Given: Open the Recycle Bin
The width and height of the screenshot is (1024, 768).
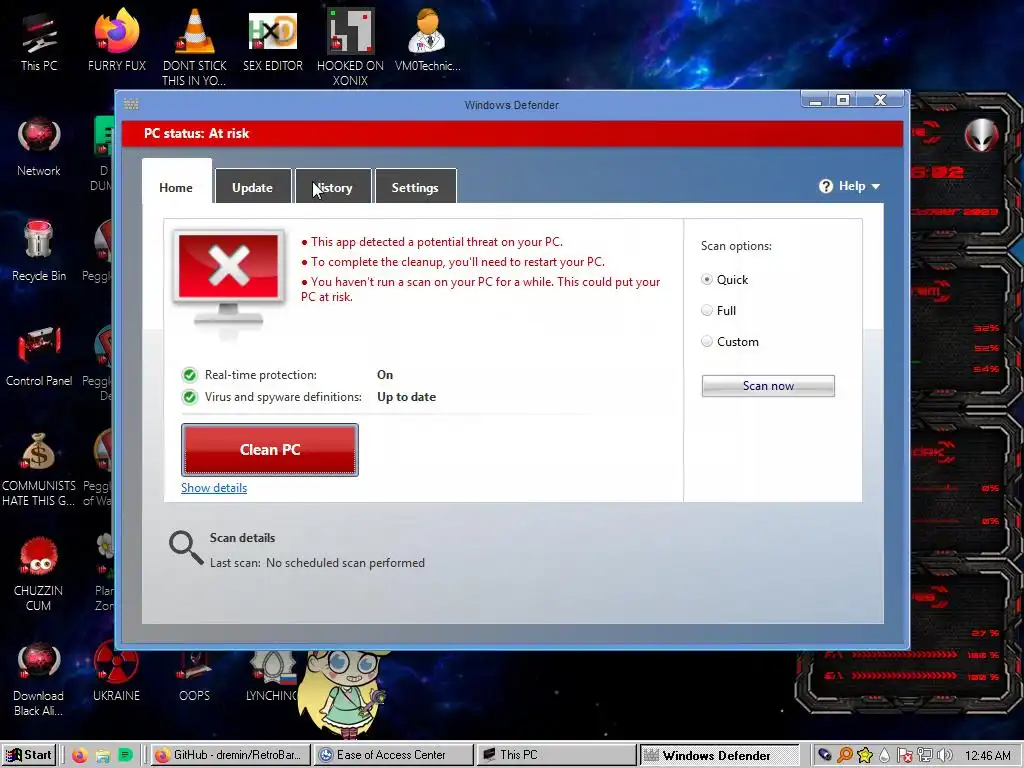Looking at the screenshot, I should tap(39, 251).
